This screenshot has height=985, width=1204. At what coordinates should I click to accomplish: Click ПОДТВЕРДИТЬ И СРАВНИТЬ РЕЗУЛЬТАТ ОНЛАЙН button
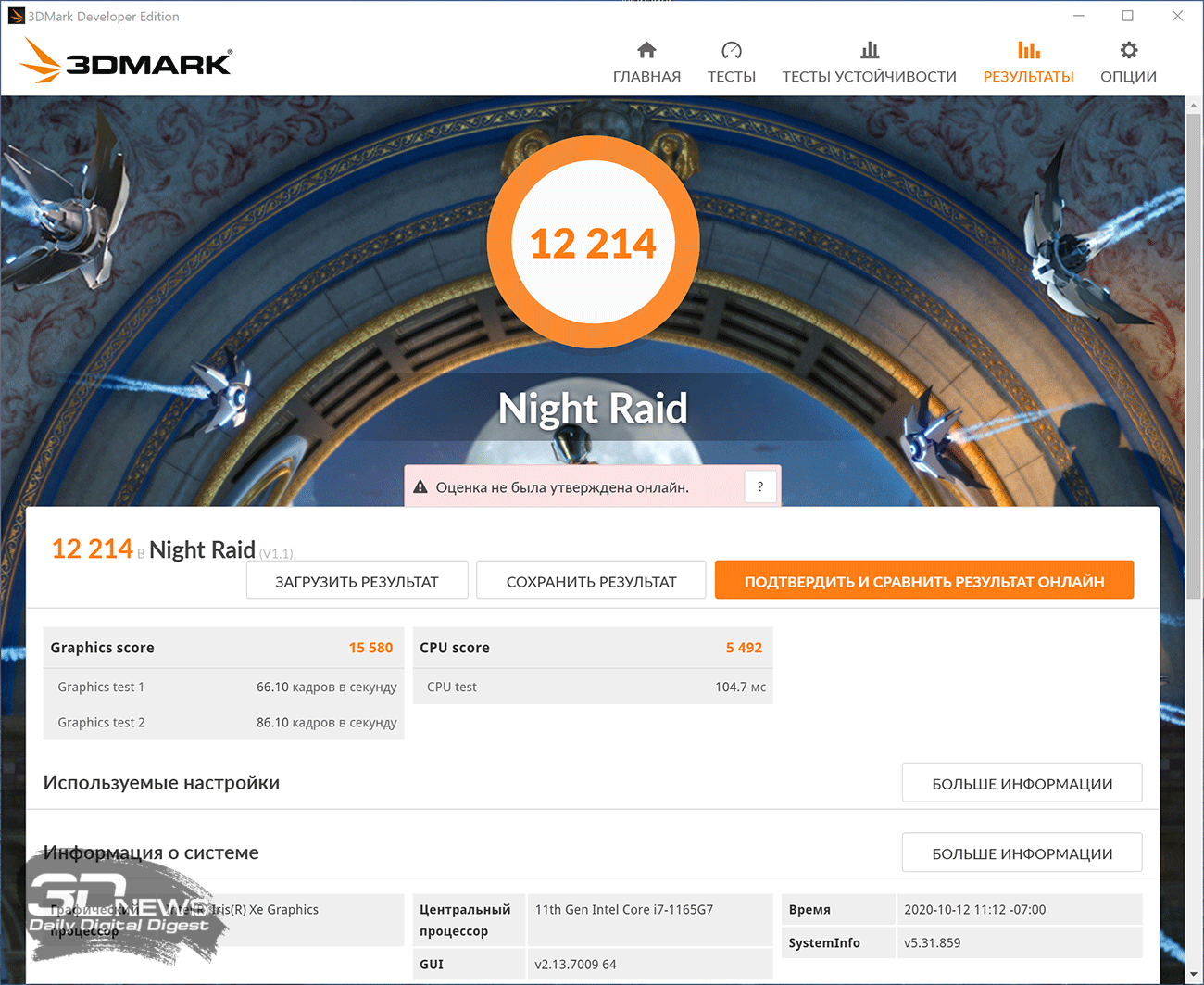tap(924, 581)
